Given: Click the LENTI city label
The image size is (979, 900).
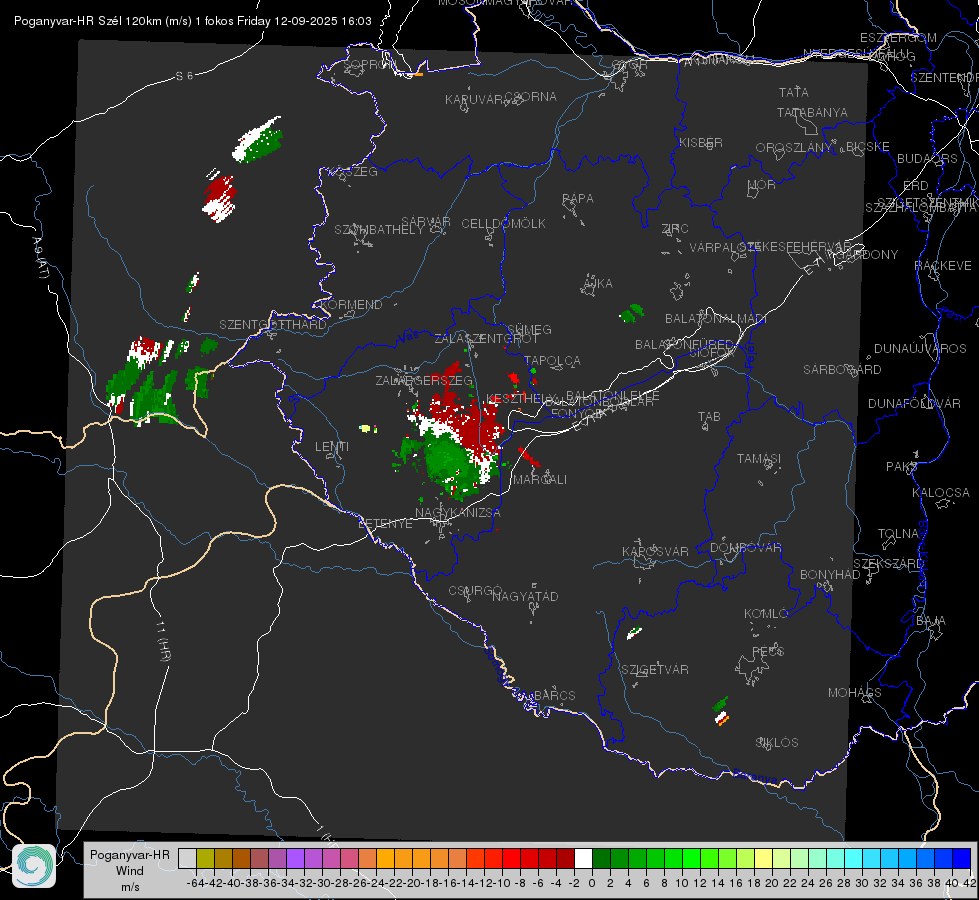Looking at the screenshot, I should point(332,447).
